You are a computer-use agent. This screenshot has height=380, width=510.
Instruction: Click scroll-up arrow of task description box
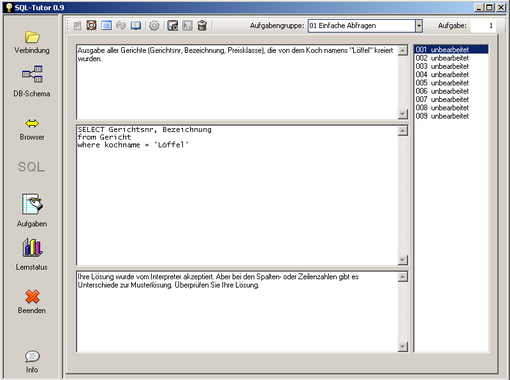403,51
